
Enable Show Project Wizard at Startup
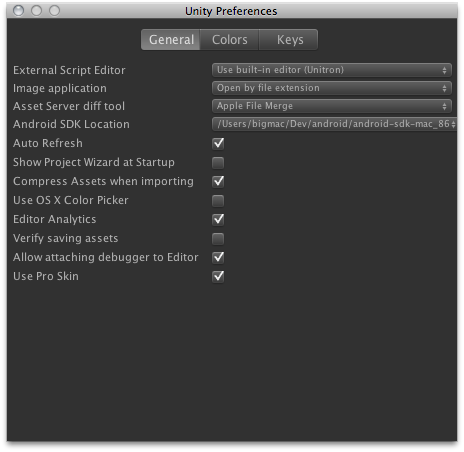tap(218, 163)
